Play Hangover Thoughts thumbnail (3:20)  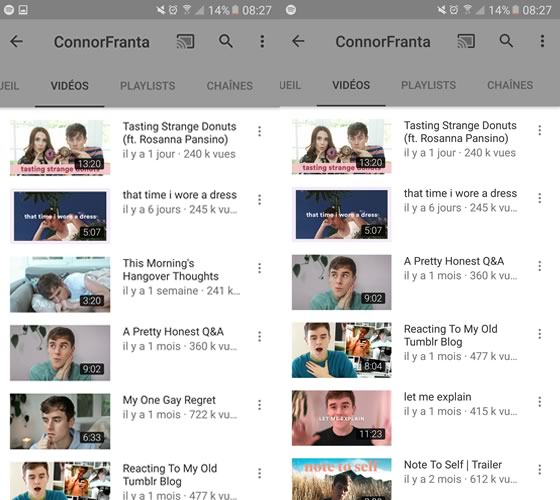[x=60, y=284]
